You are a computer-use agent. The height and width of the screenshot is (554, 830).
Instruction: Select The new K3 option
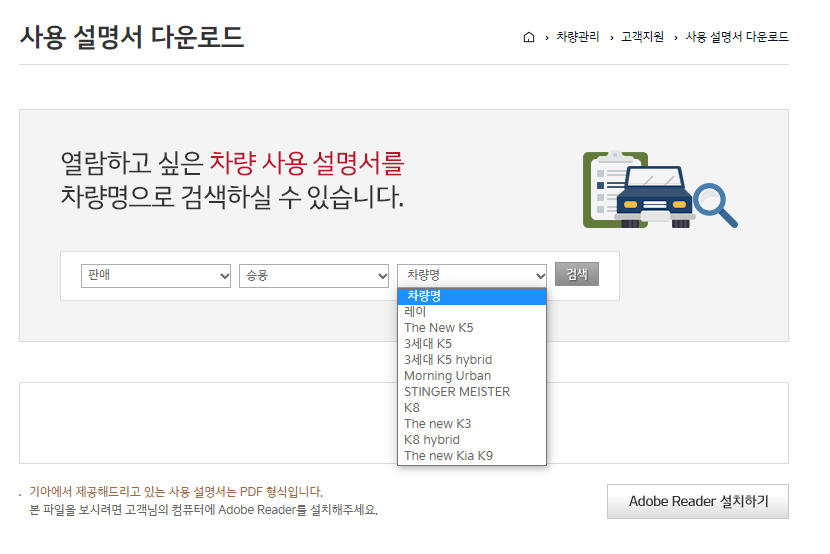[472, 424]
